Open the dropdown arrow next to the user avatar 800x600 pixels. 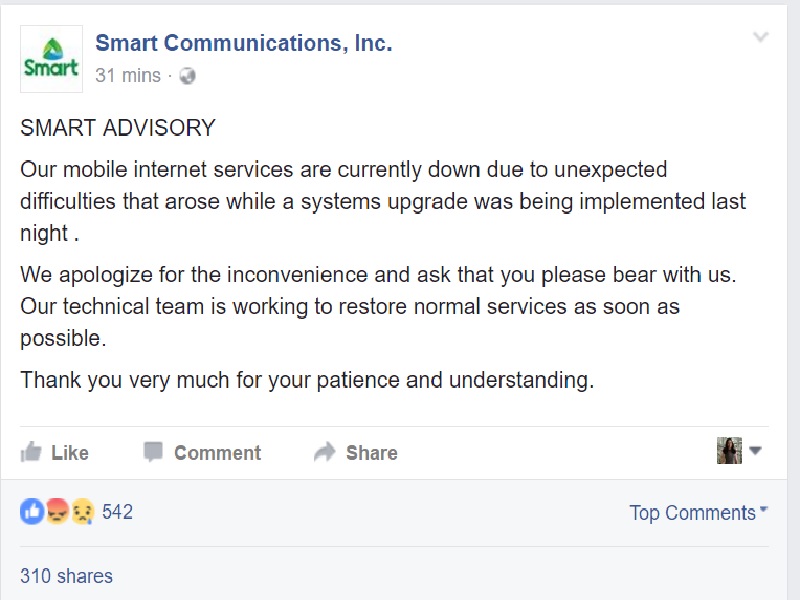755,451
